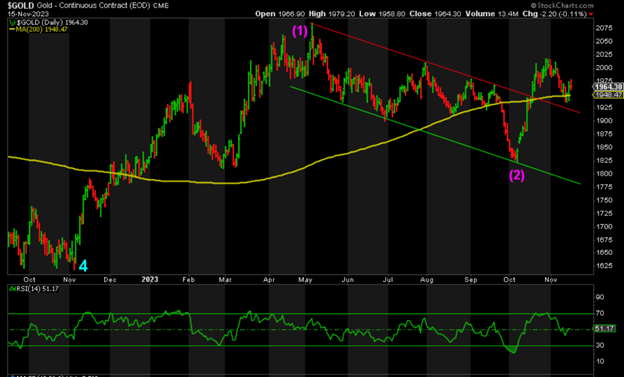The height and width of the screenshot is (377, 624).
Task: Click the 2025 price axis label
Action: [604, 55]
